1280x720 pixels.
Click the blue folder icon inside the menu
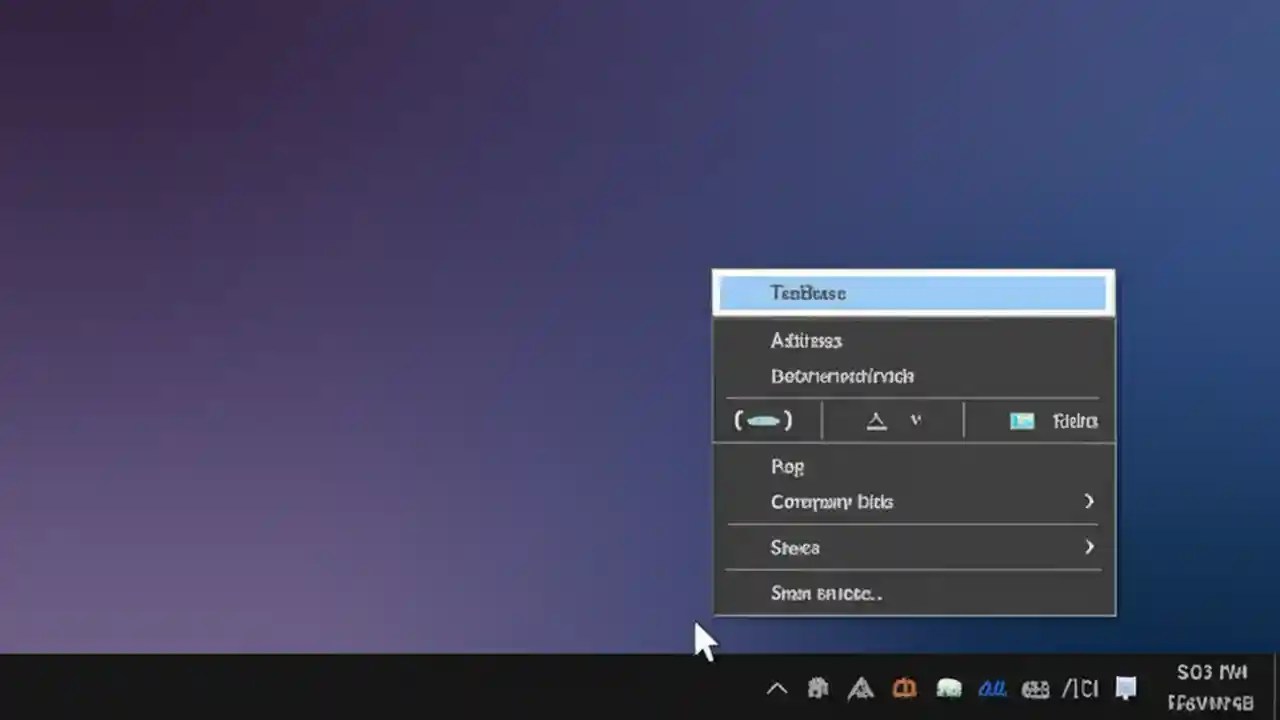pos(1021,421)
